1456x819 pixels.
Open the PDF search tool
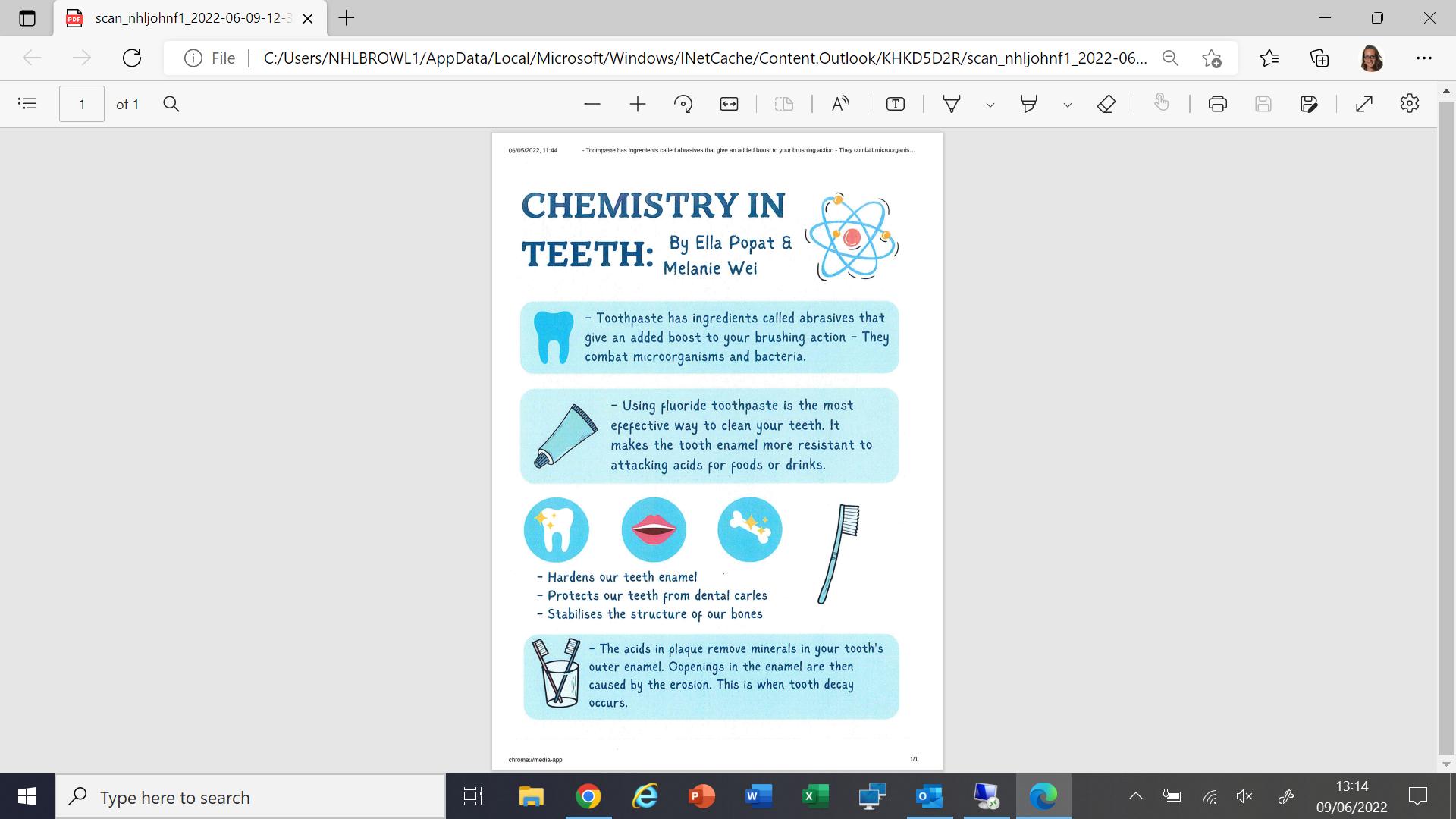pos(171,104)
